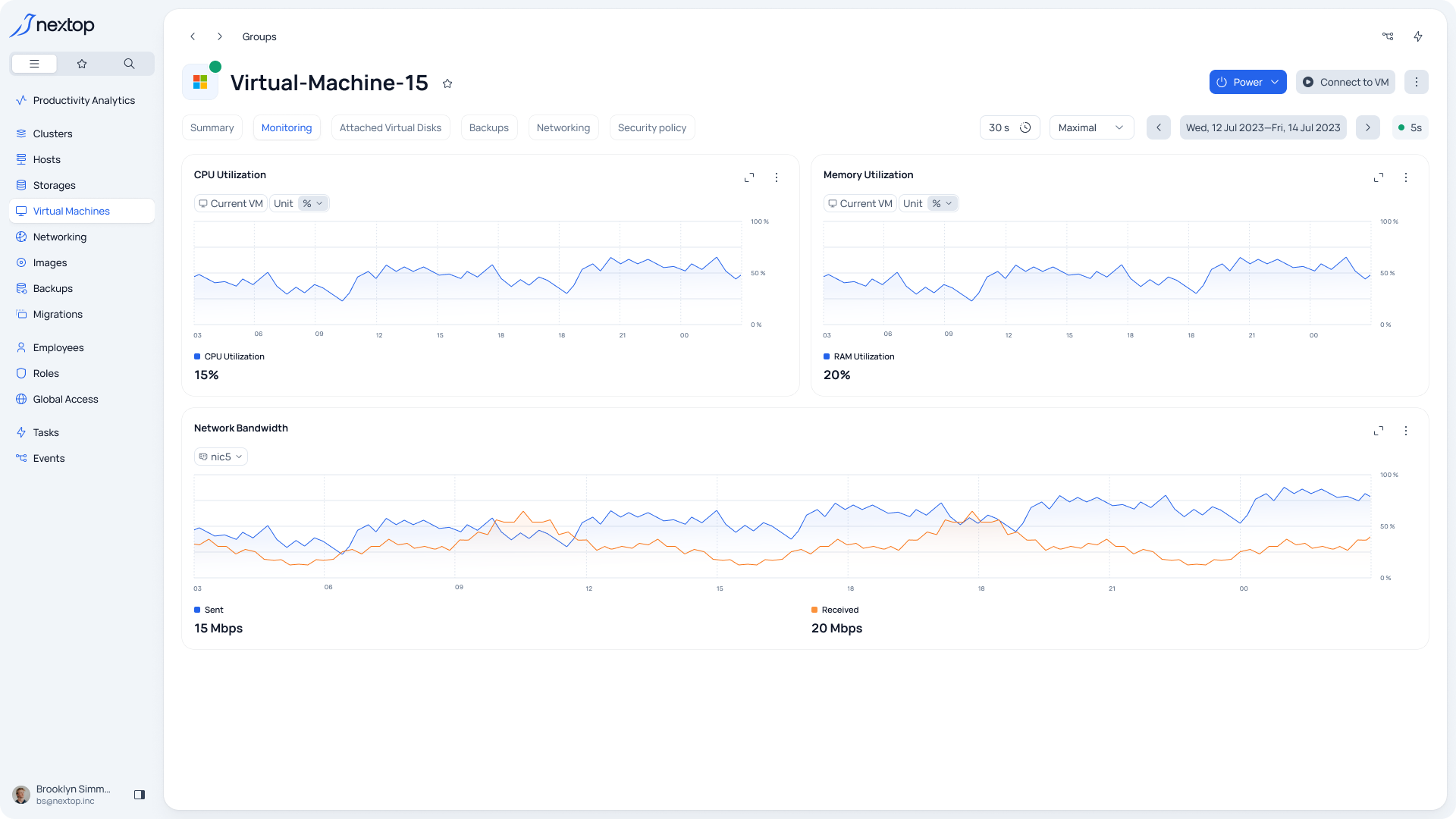Open Tasks in sidebar
This screenshot has height=819, width=1456.
pos(82,432)
